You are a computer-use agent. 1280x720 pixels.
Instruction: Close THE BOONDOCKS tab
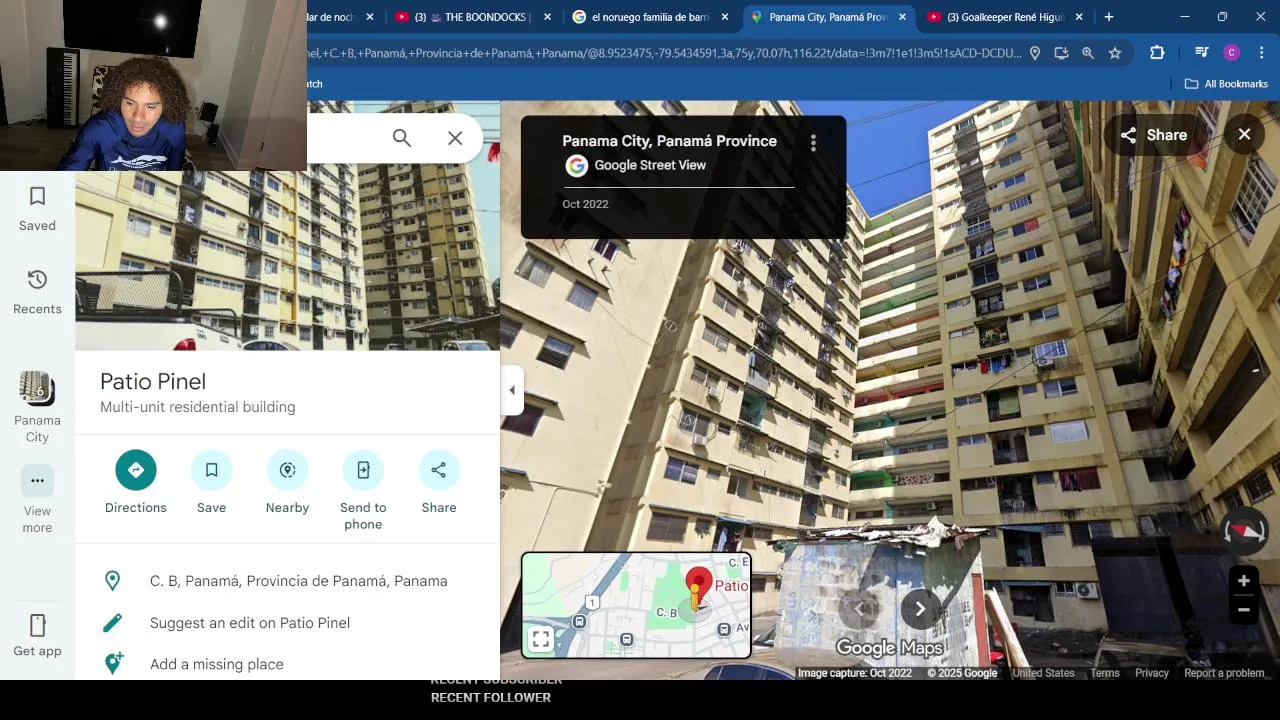(x=548, y=17)
